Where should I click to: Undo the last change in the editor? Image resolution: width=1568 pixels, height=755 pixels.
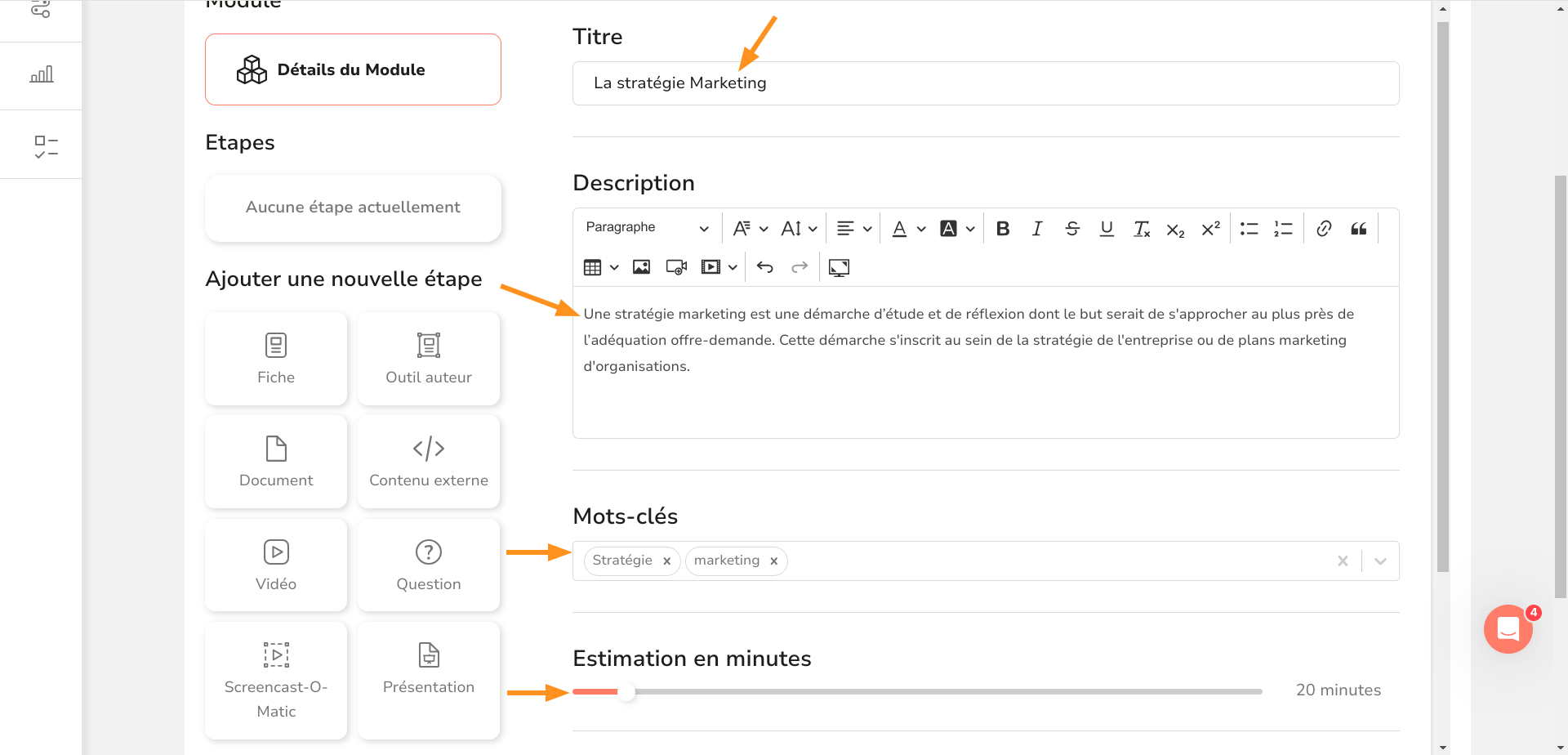click(764, 266)
